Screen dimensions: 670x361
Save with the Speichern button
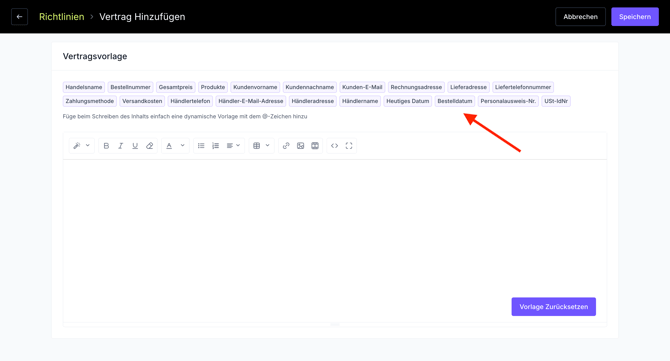(x=635, y=17)
